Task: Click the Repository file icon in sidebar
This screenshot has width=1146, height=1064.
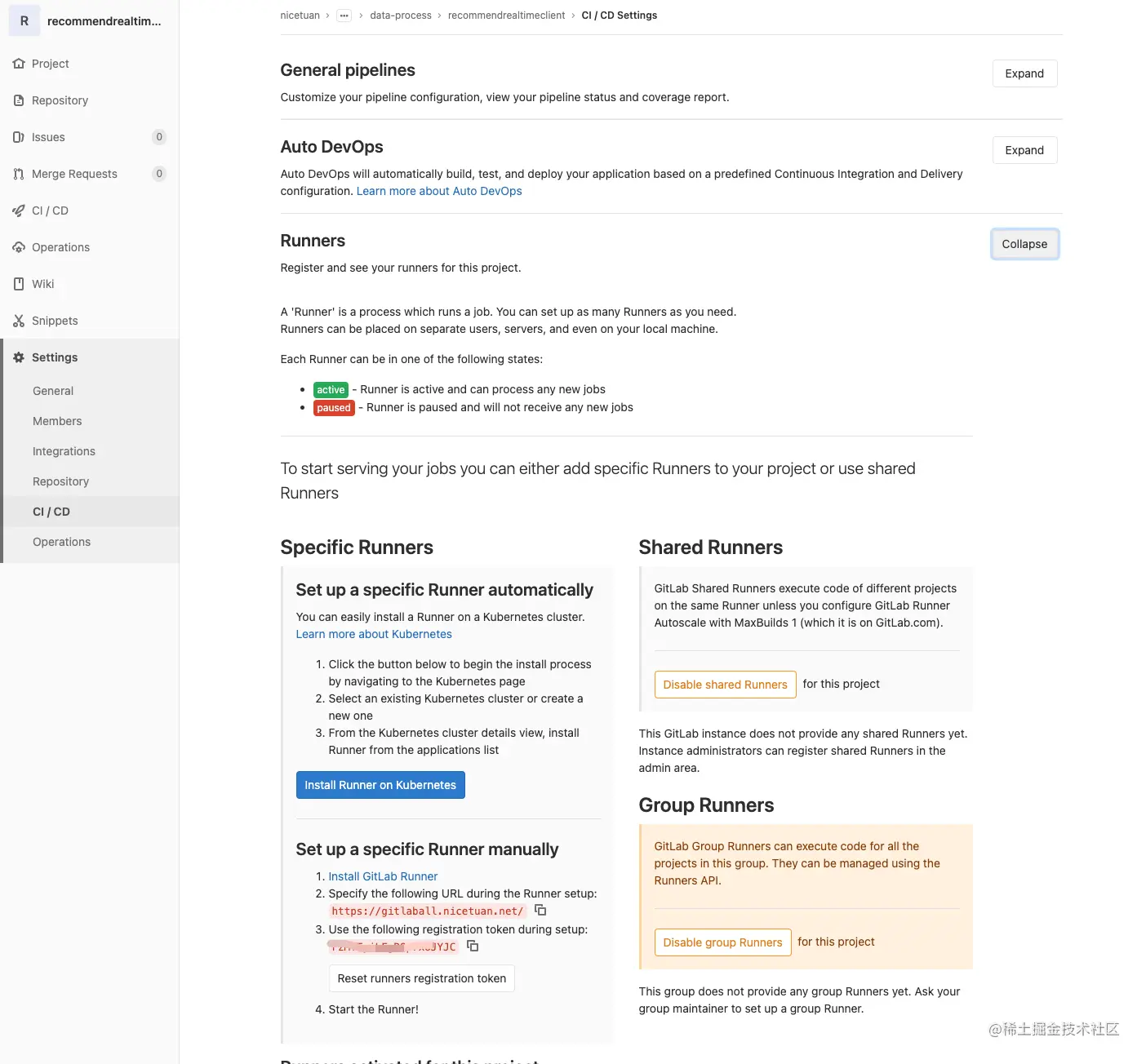Action: pos(19,100)
